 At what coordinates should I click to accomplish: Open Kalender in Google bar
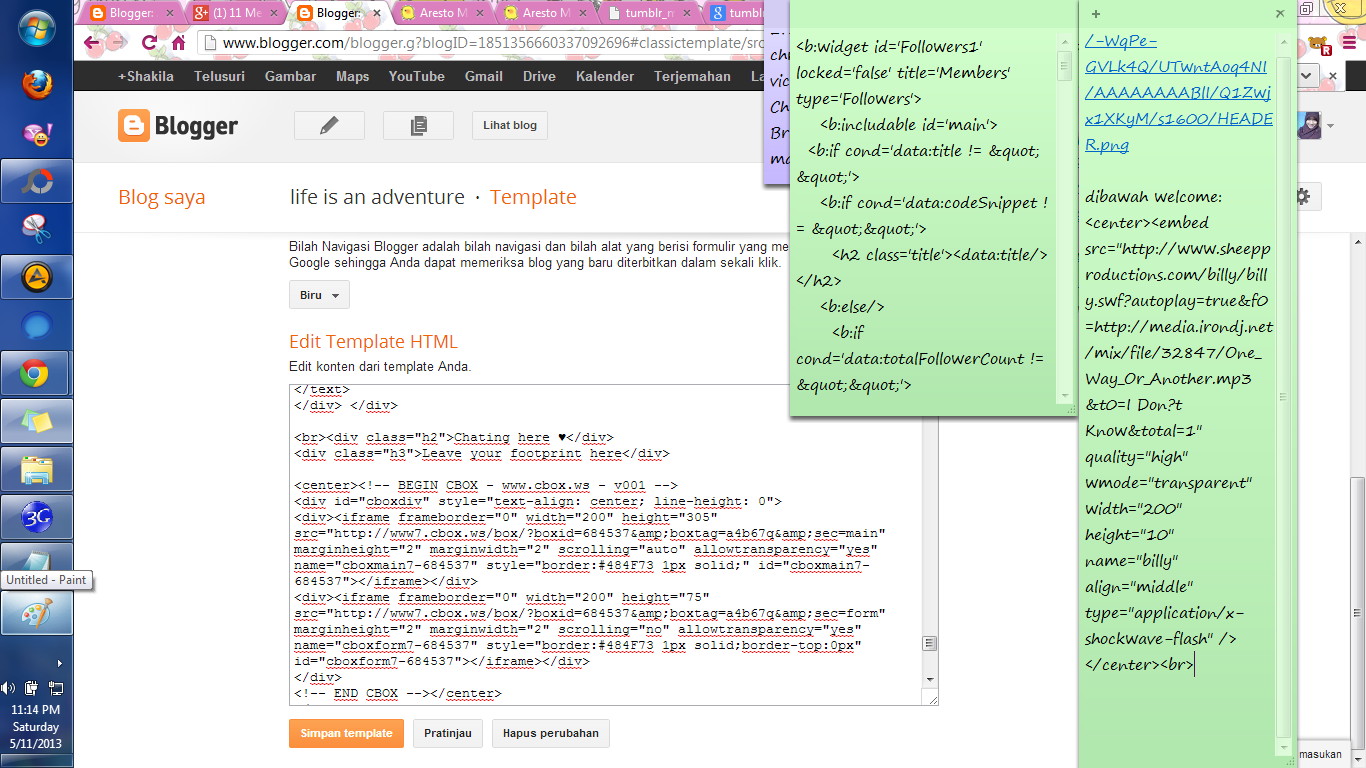(605, 76)
